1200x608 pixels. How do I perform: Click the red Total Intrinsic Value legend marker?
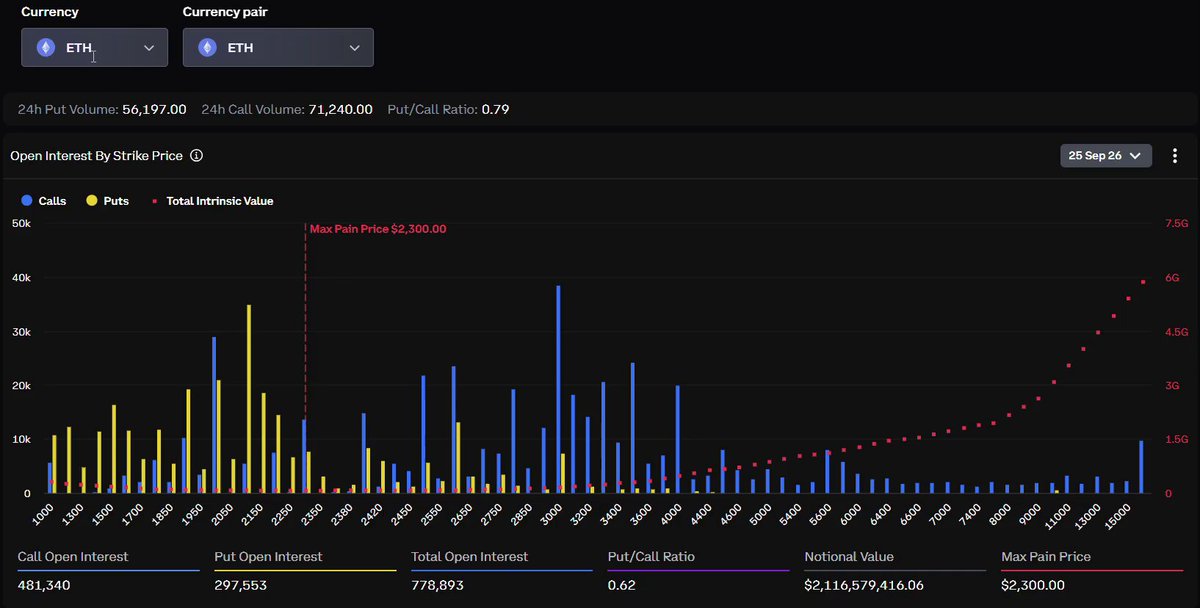[155, 201]
